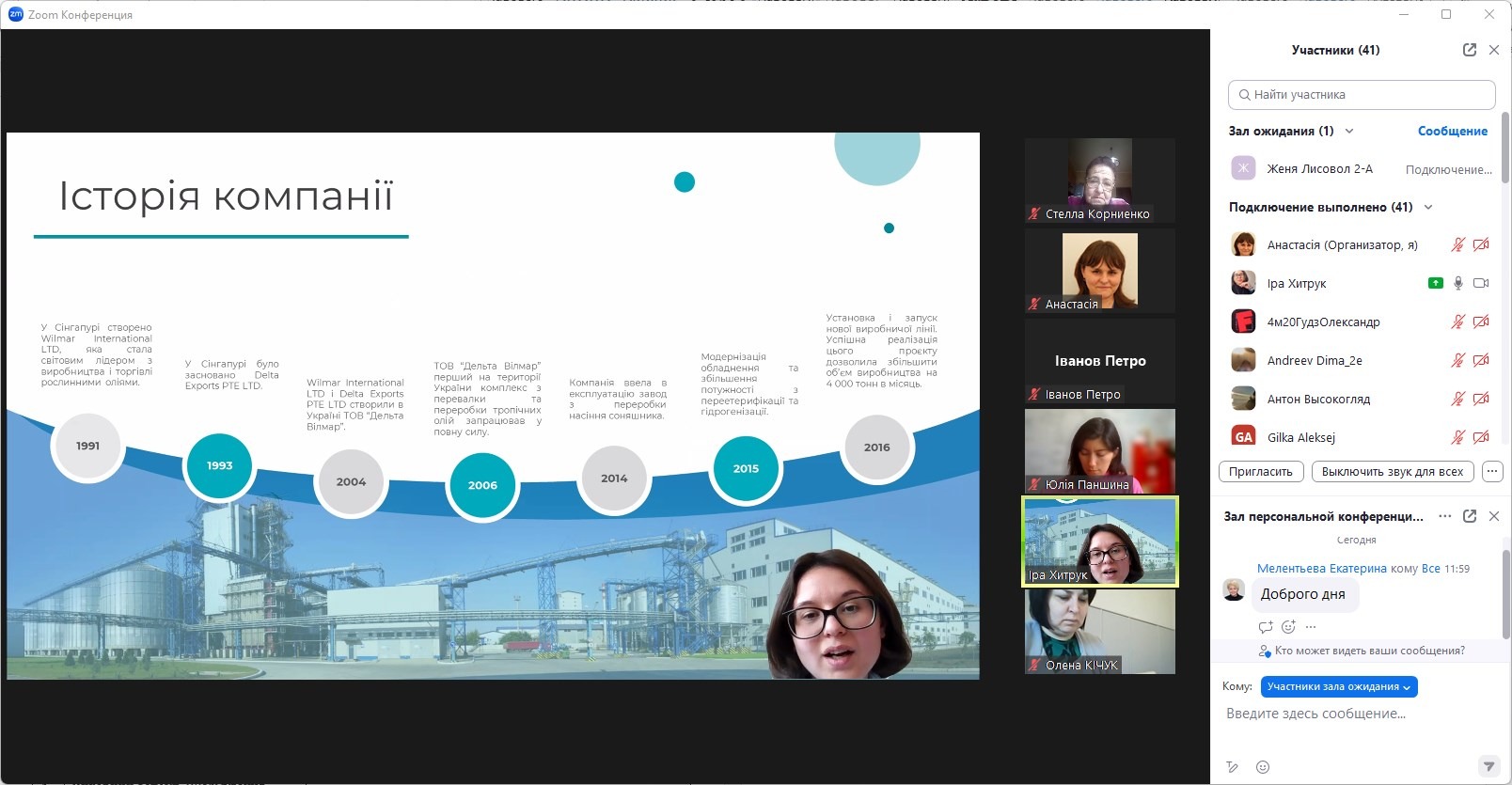Click Выключить звук для всех button

tap(1393, 472)
